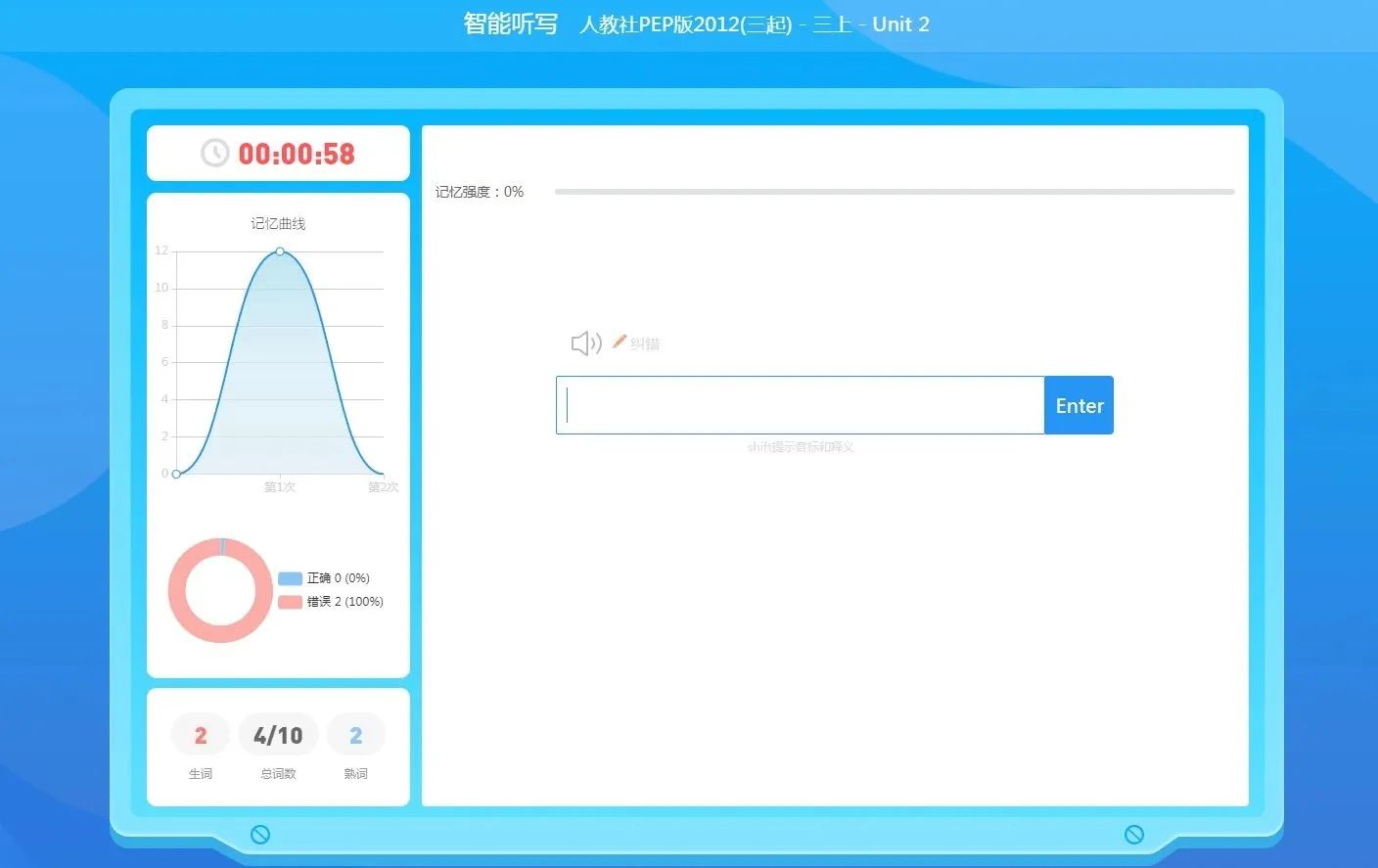Viewport: 1378px width, 868px height.
Task: Click the 12 value on chart y-axis
Action: tap(161, 251)
